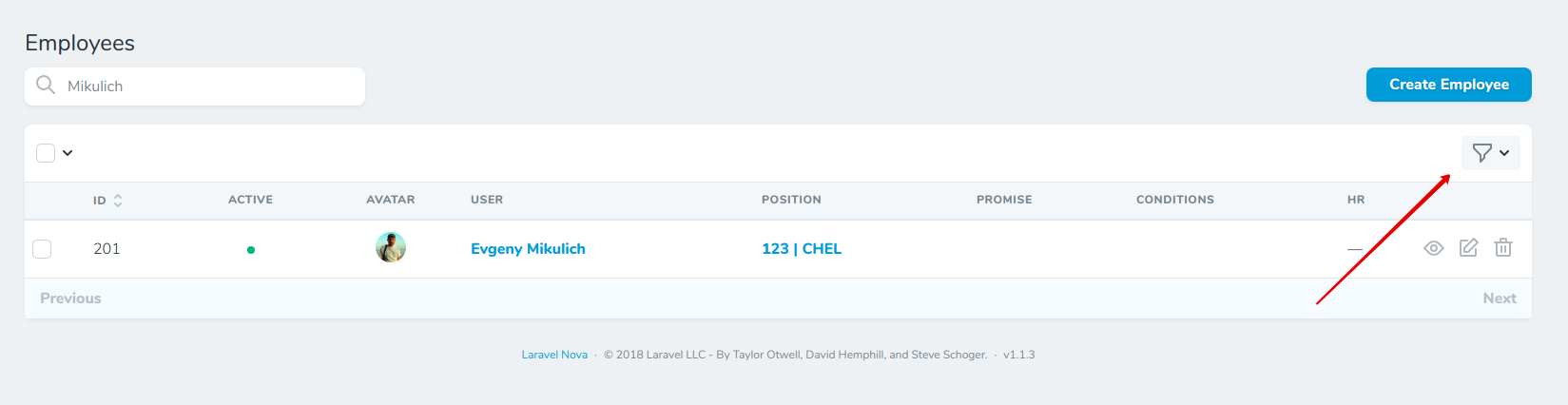Click the delete trash icon for employee 201

coord(1503,248)
